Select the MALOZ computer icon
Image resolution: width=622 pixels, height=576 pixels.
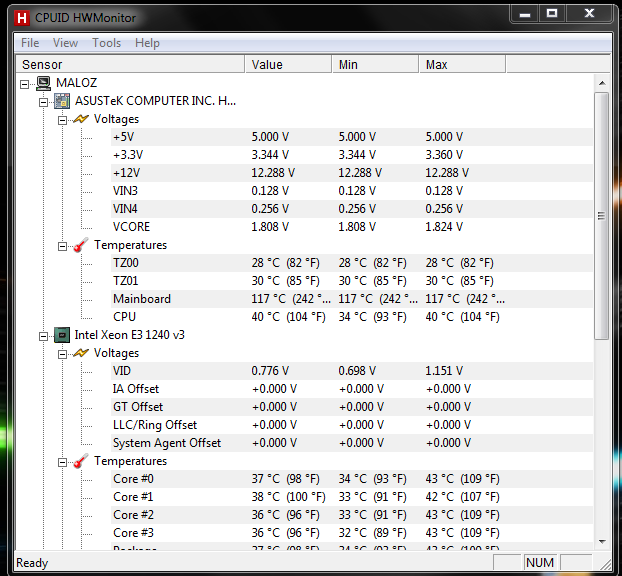coord(43,83)
